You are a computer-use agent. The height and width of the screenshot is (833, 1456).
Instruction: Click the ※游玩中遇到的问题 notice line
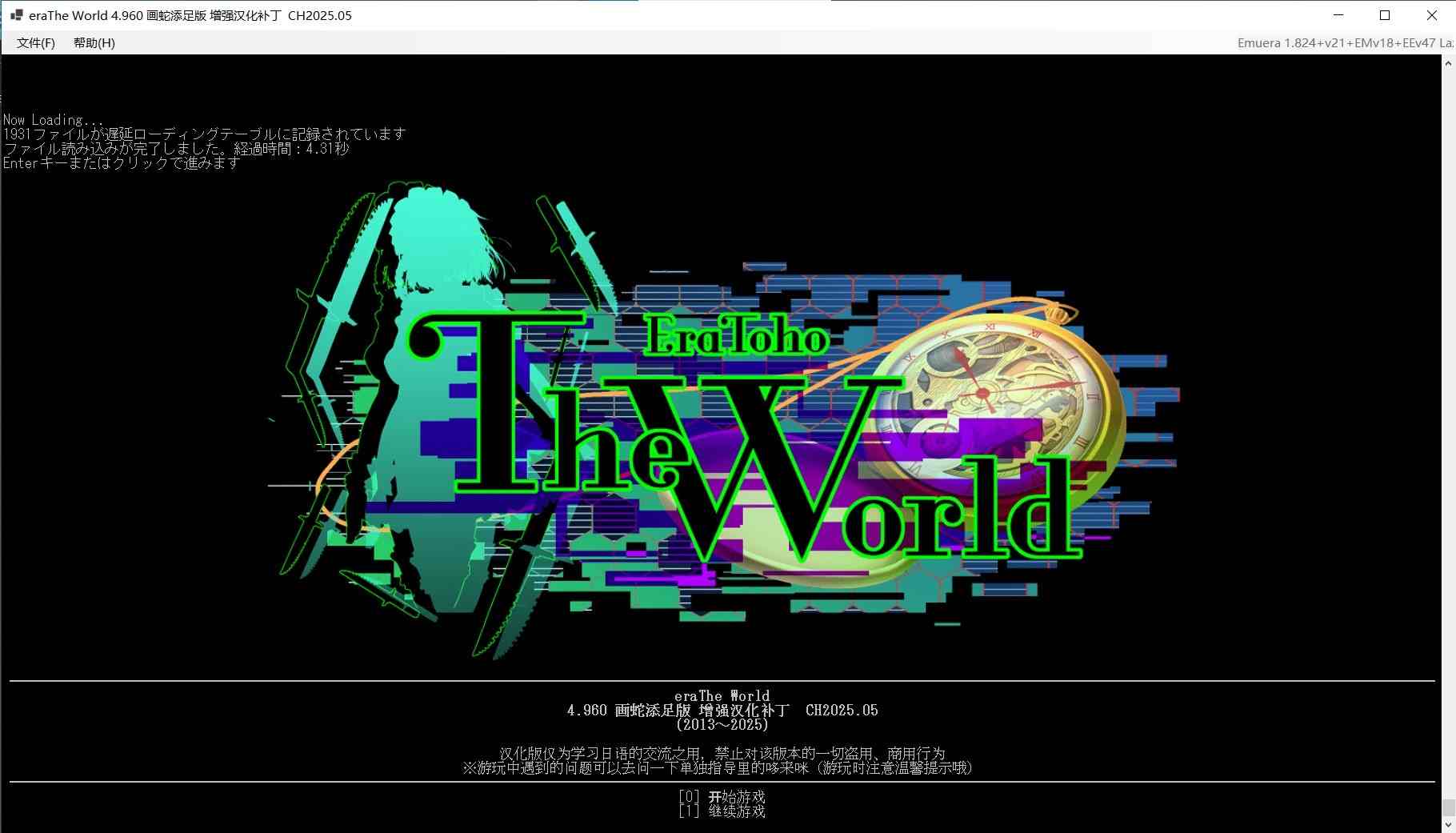pos(717,768)
